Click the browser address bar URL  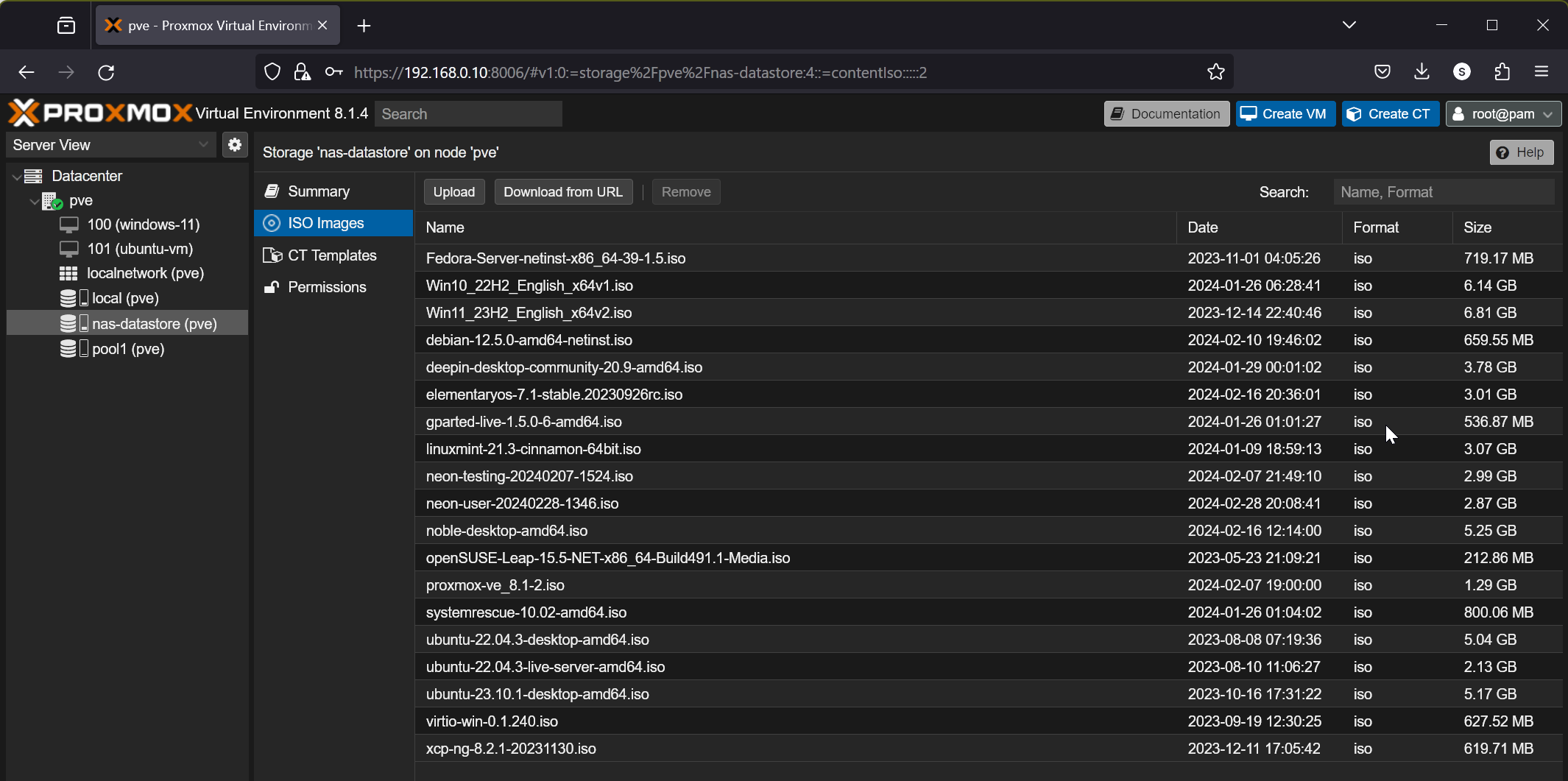click(640, 72)
